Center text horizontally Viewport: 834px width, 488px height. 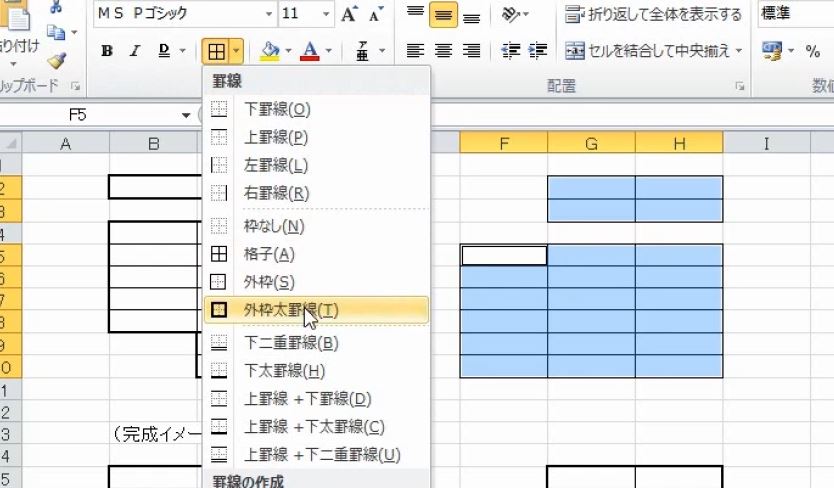pyautogui.click(x=443, y=51)
